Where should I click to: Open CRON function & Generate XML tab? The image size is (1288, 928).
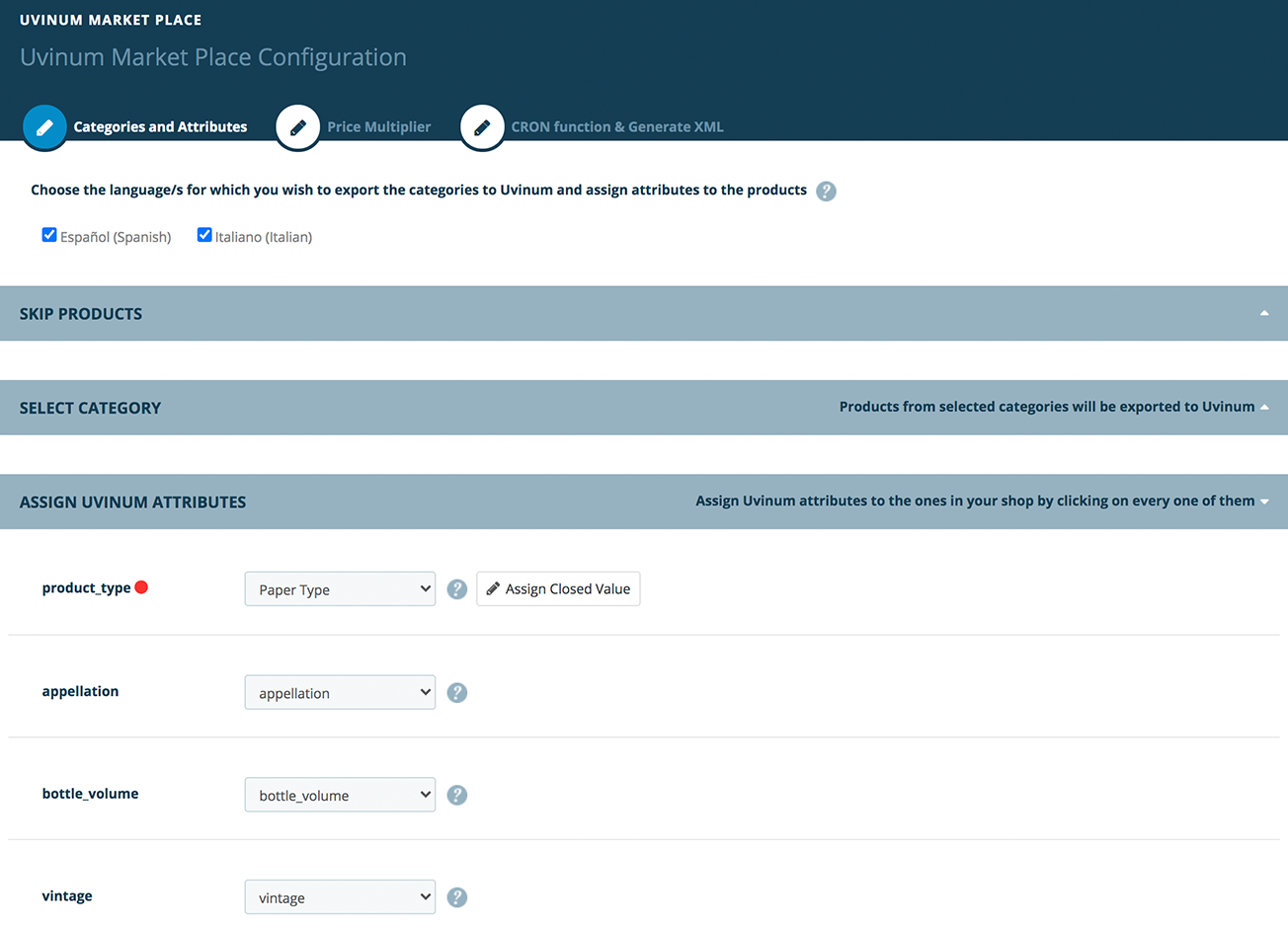point(617,126)
